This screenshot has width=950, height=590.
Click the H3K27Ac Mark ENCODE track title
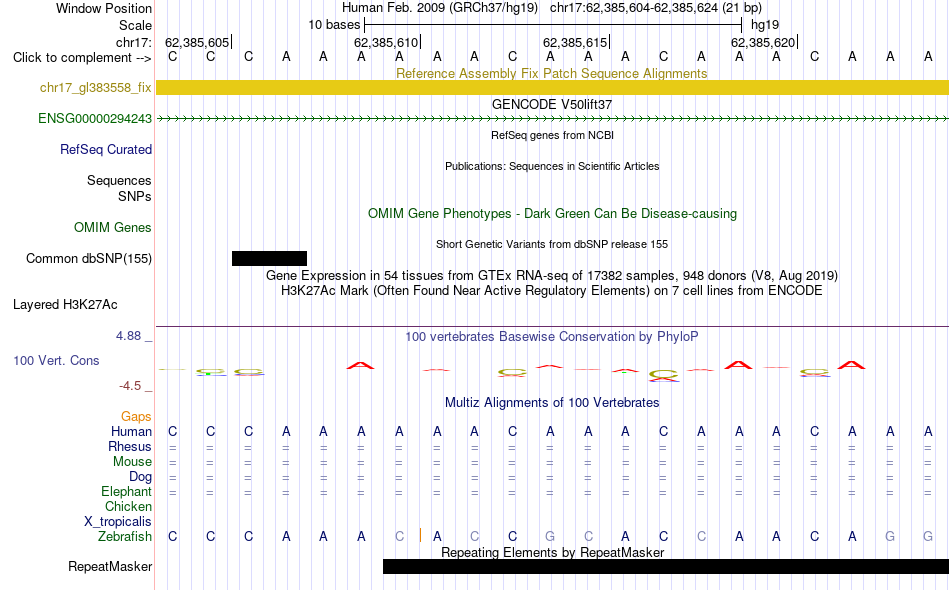(x=552, y=291)
